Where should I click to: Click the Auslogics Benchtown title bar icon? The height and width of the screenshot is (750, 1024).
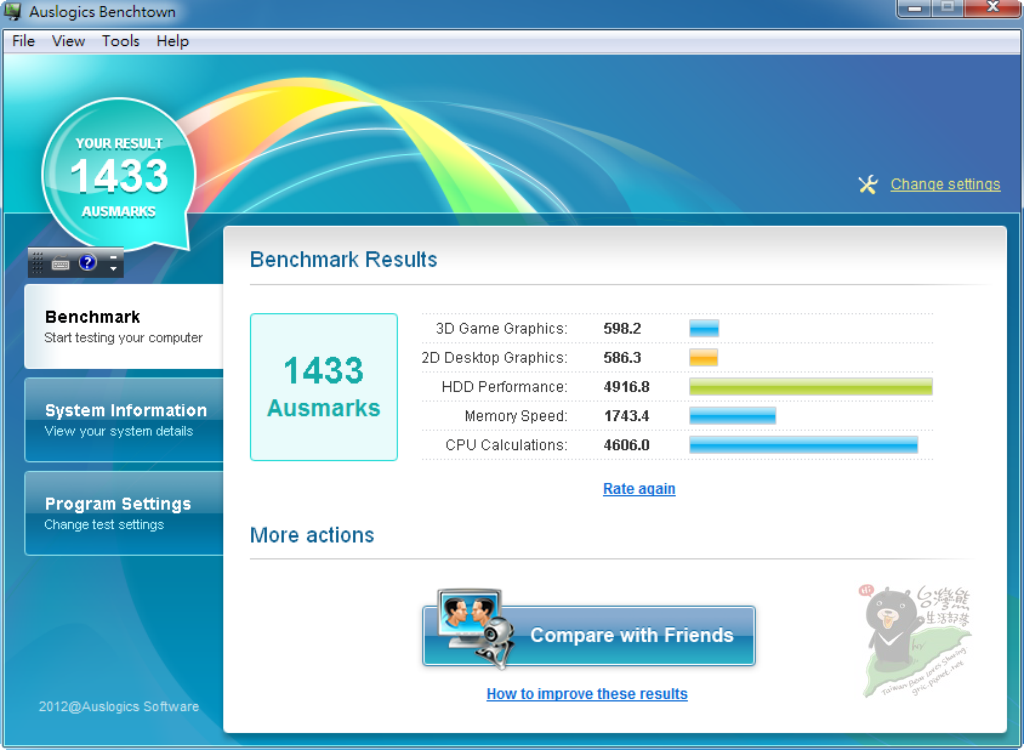pyautogui.click(x=12, y=11)
